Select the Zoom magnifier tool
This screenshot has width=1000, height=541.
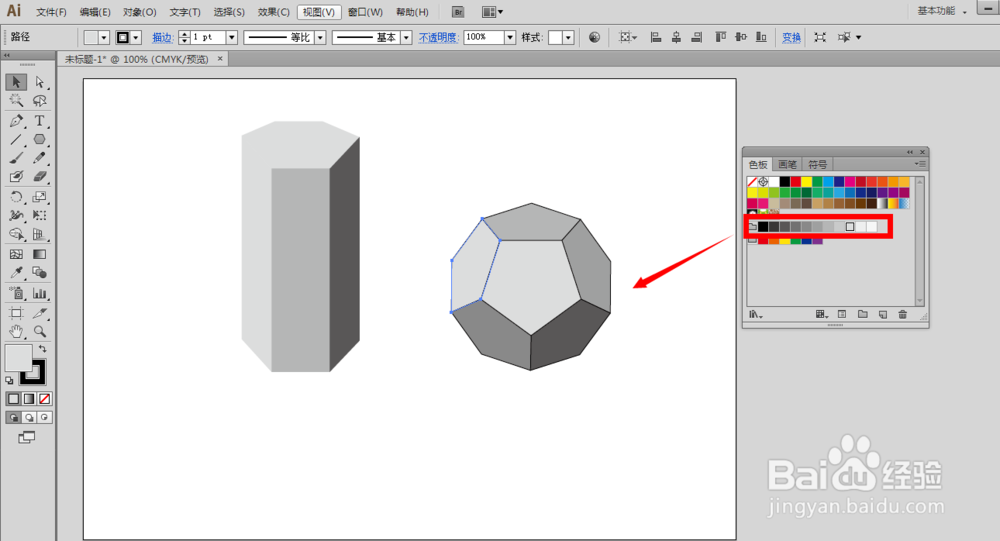[x=40, y=332]
